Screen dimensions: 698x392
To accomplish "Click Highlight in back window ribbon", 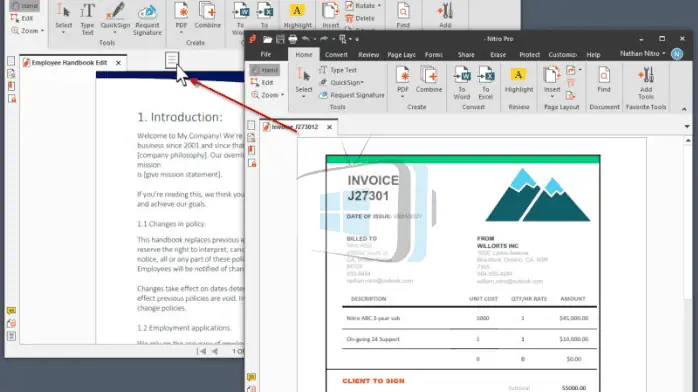I will (297, 16).
